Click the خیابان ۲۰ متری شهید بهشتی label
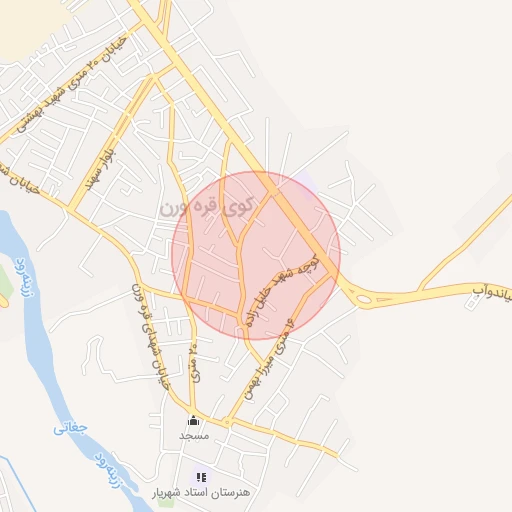512x512 pixels. [72, 84]
